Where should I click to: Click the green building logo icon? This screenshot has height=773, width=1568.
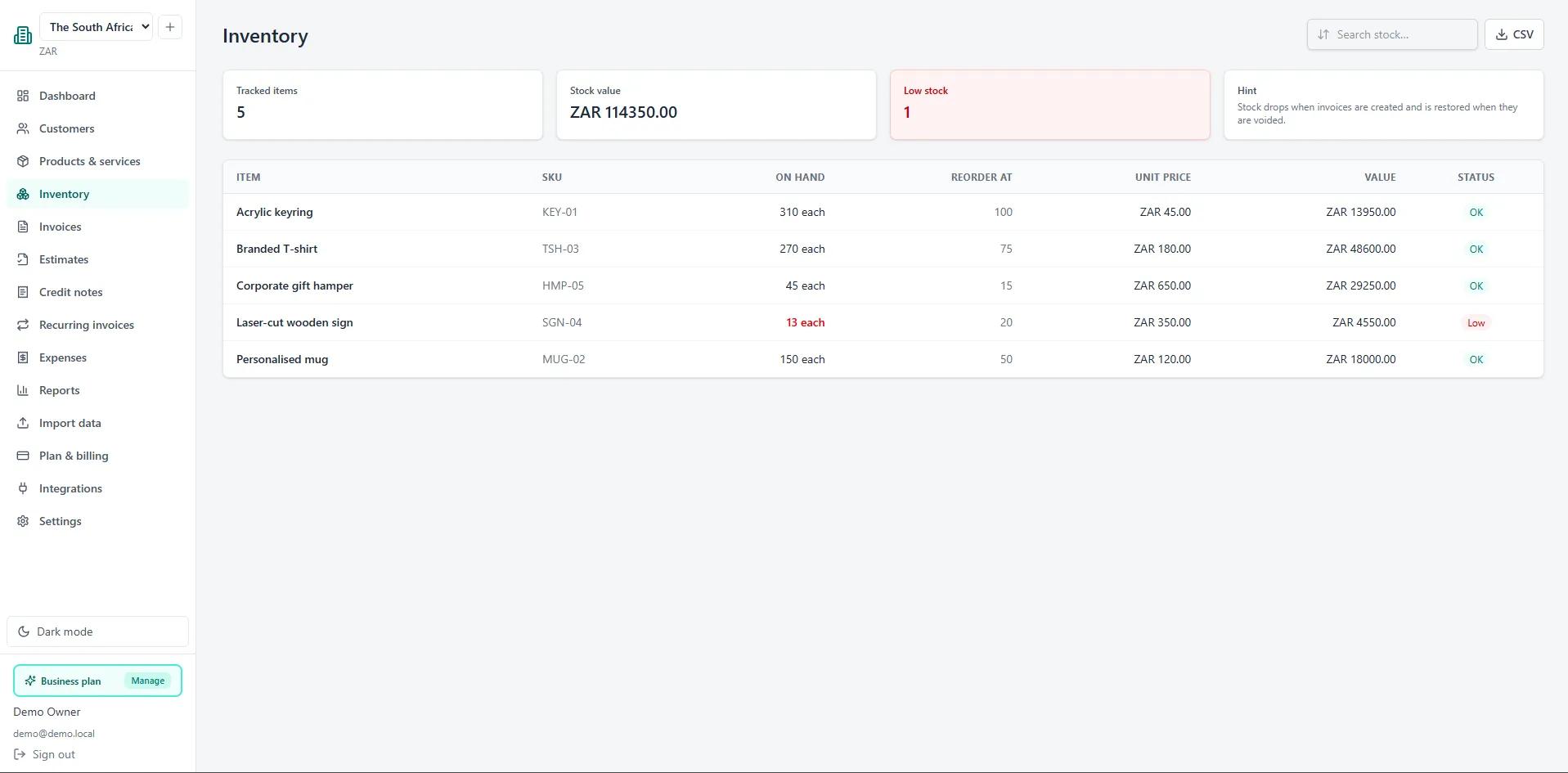[23, 34]
